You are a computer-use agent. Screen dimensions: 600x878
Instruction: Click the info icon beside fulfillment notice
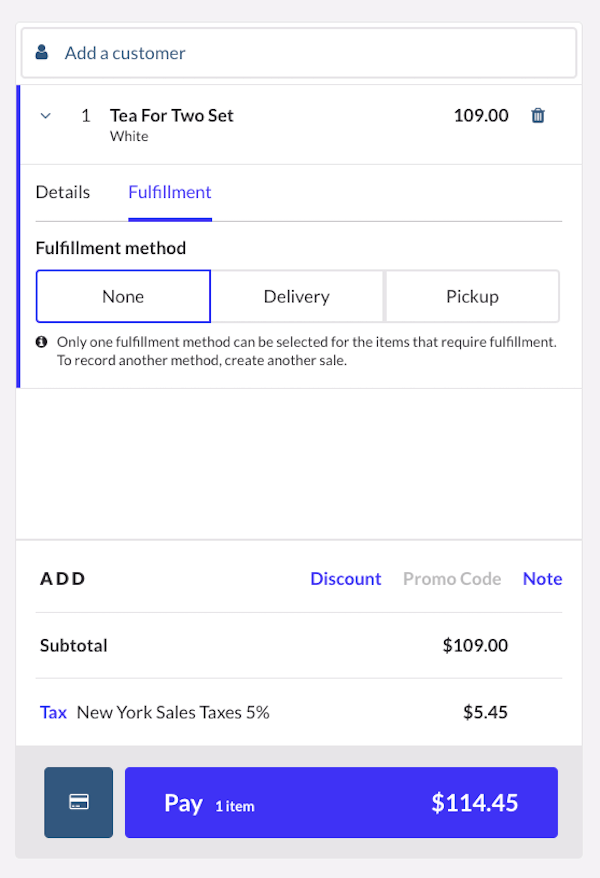[42, 342]
